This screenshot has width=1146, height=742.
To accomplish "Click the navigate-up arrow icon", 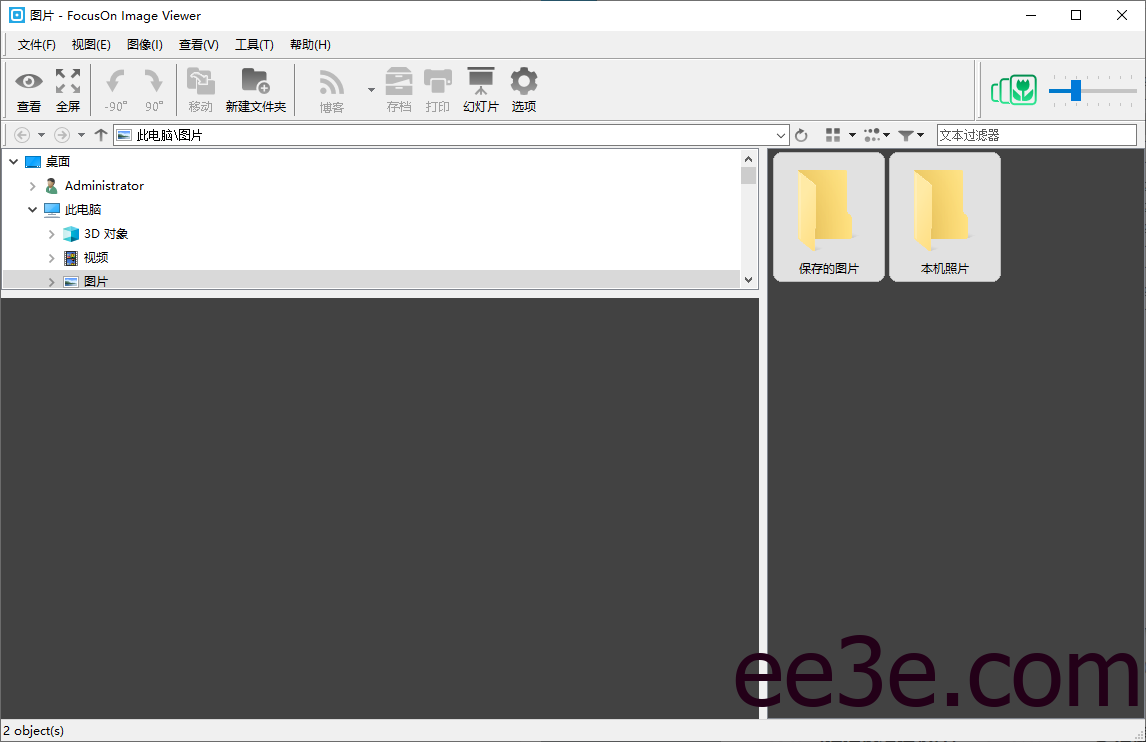I will [x=101, y=134].
